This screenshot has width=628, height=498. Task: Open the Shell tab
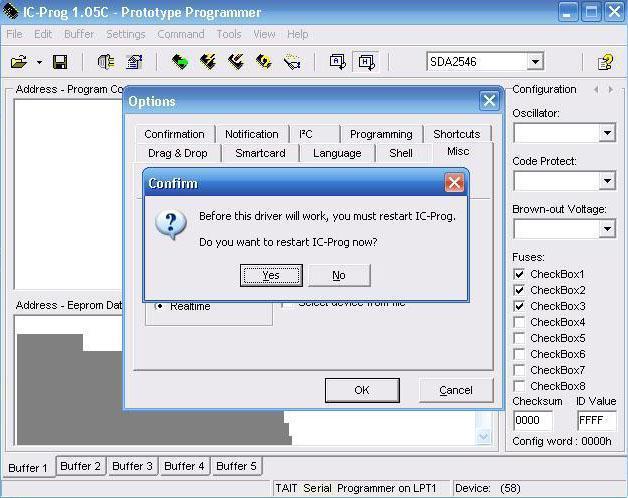click(x=401, y=153)
